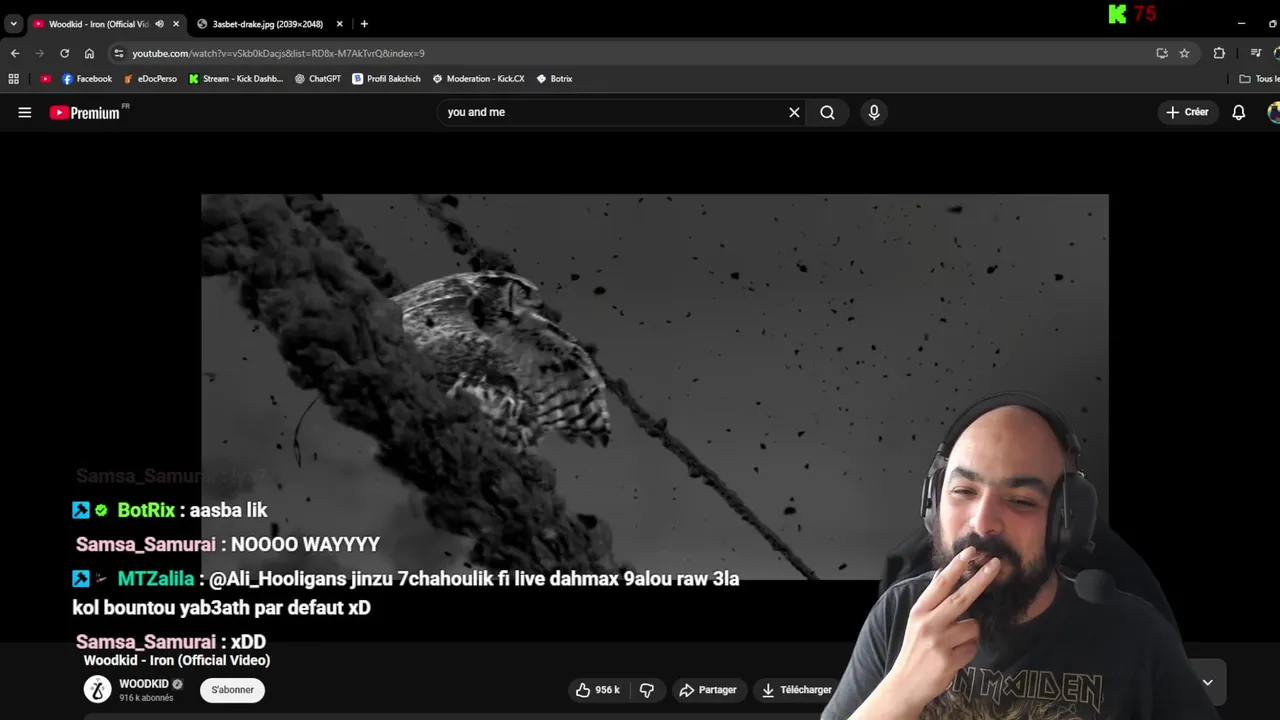Open browser home page icon

point(89,53)
